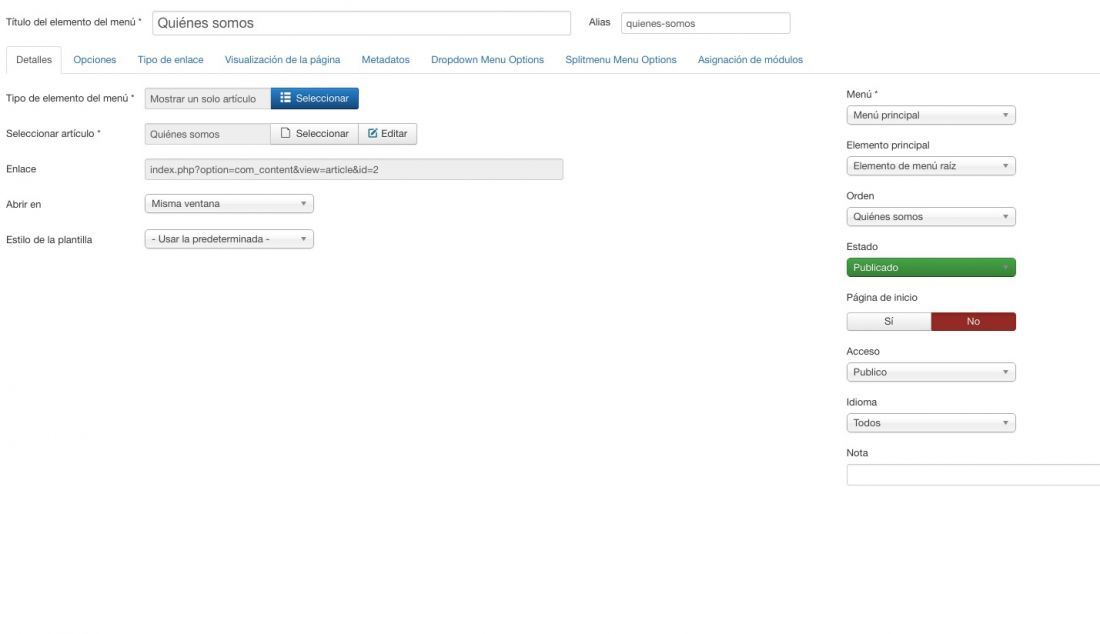Switch to the Opciones tab
Image resolution: width=1100 pixels, height=634 pixels.
click(x=95, y=60)
